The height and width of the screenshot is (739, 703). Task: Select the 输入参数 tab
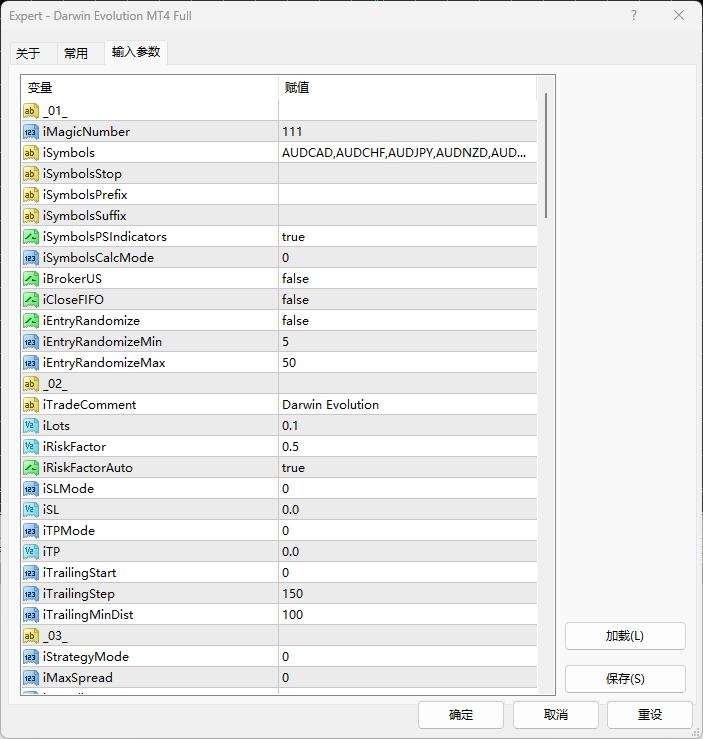point(136,52)
